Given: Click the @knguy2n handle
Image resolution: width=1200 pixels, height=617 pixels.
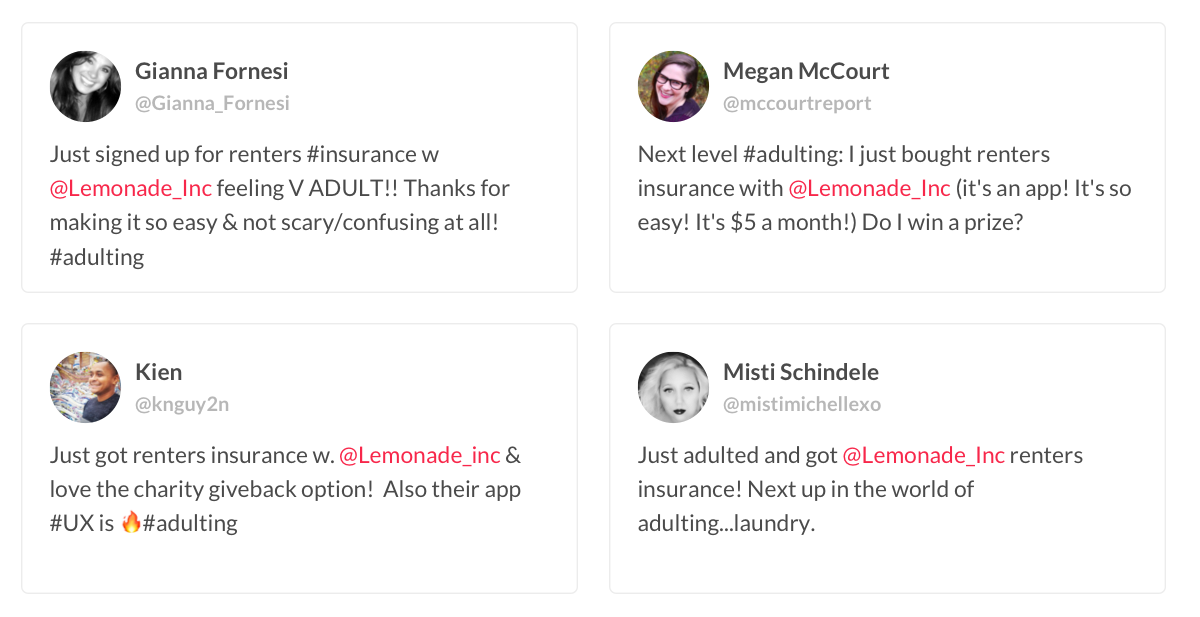Looking at the screenshot, I should [x=182, y=404].
